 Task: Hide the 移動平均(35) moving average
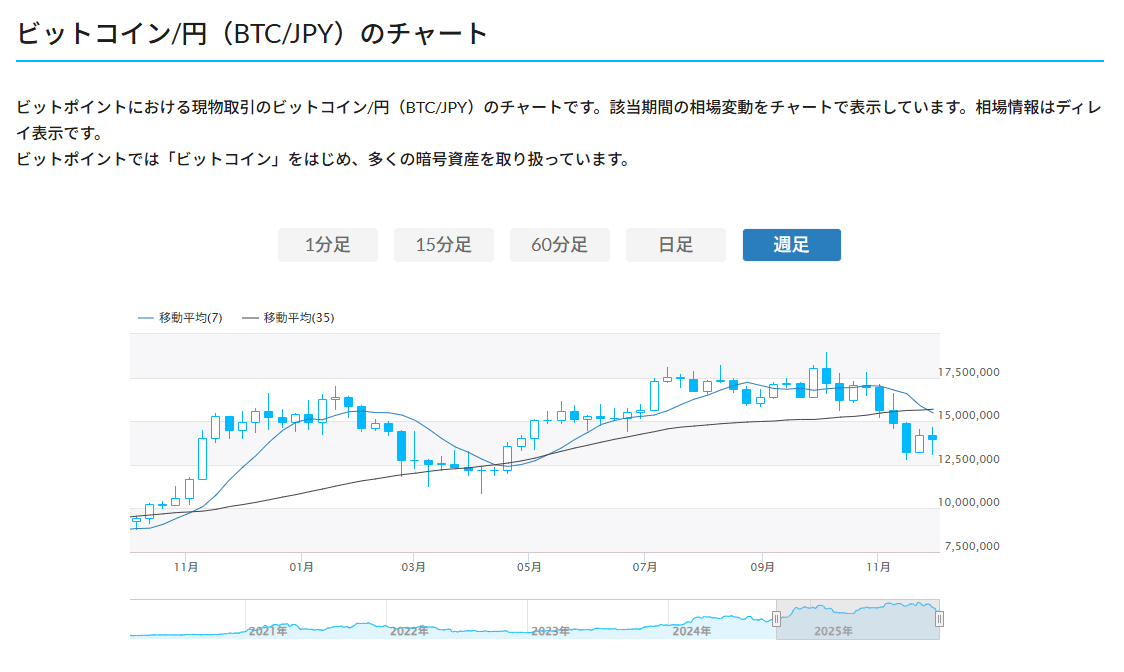point(297,316)
